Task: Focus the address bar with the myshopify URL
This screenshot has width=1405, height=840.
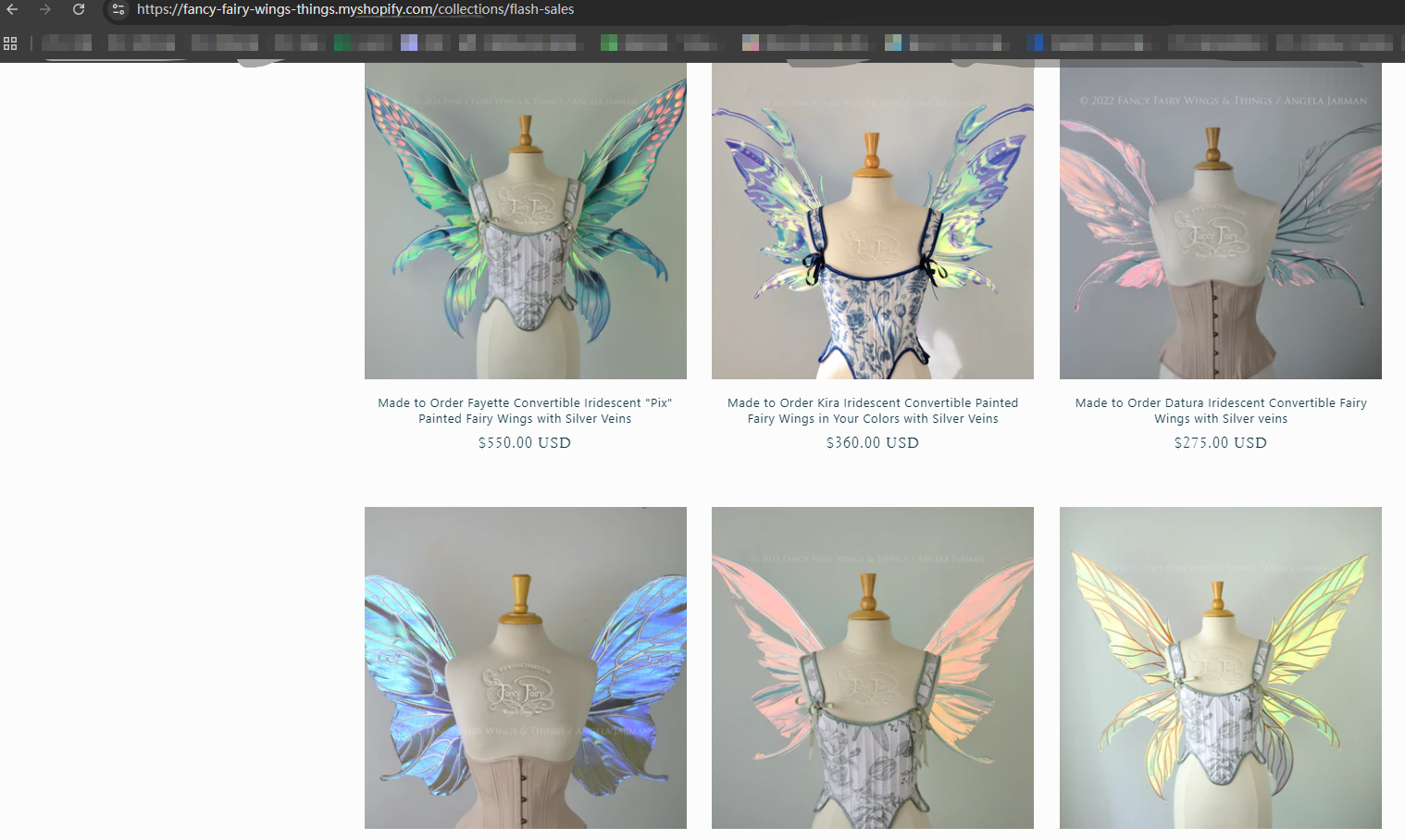Action: point(355,9)
